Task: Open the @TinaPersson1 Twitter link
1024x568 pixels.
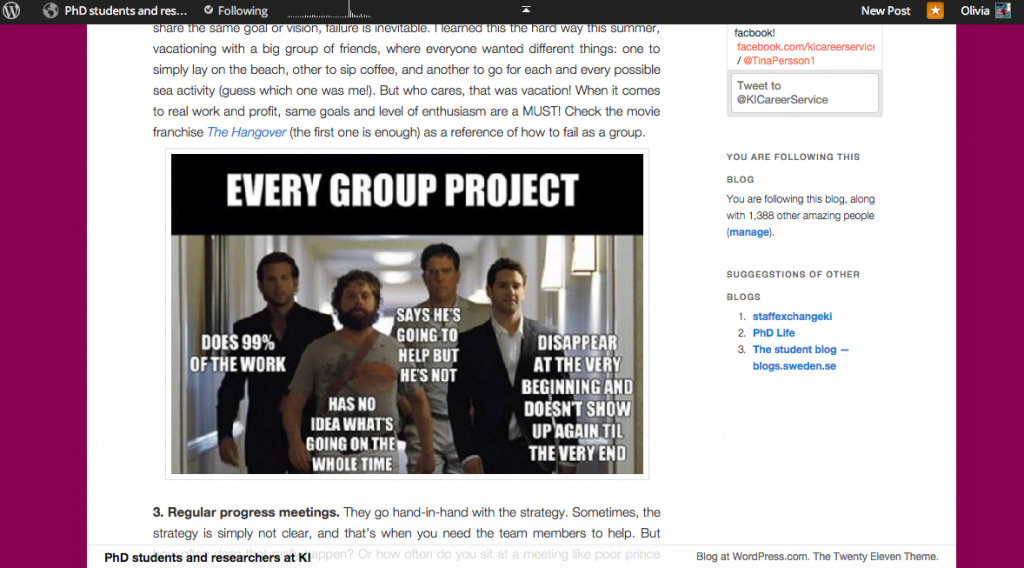Action: point(779,61)
